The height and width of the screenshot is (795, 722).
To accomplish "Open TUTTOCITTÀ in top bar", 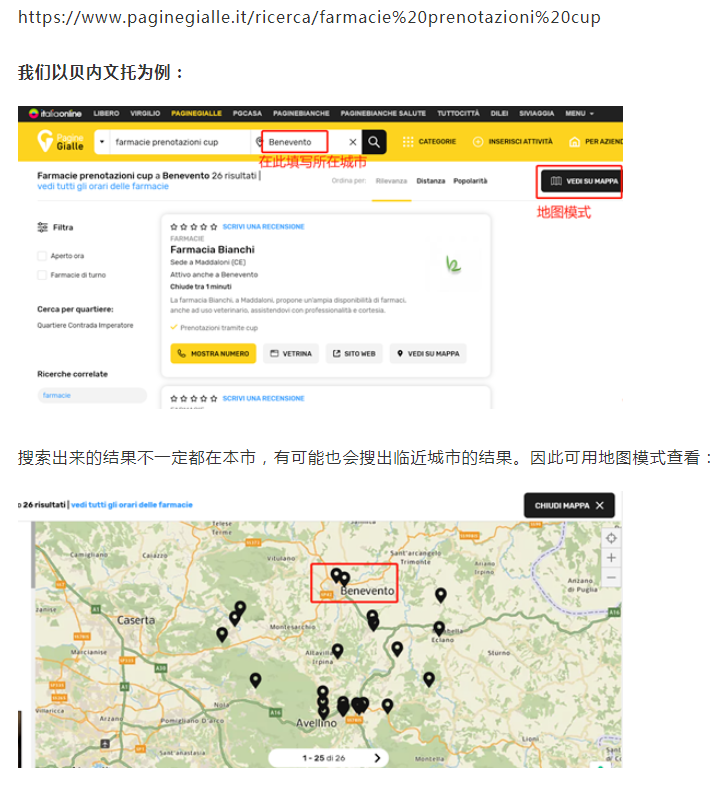I will tap(458, 114).
